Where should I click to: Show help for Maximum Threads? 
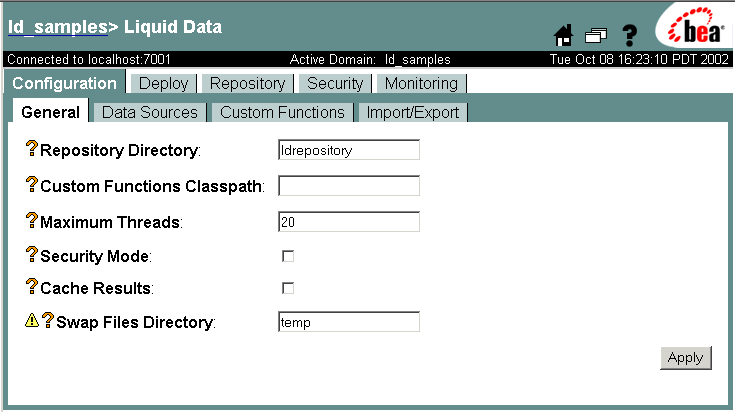tap(31, 220)
